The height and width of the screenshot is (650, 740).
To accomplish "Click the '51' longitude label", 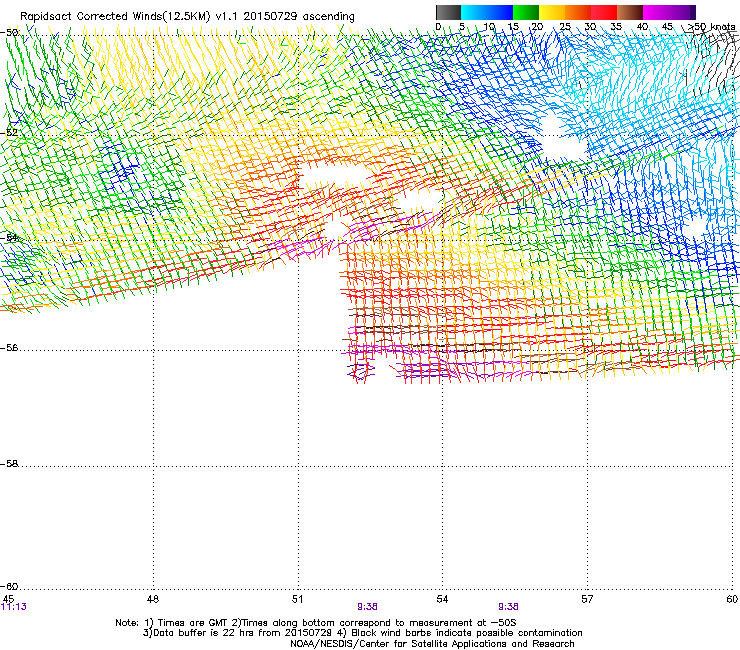I will (297, 599).
